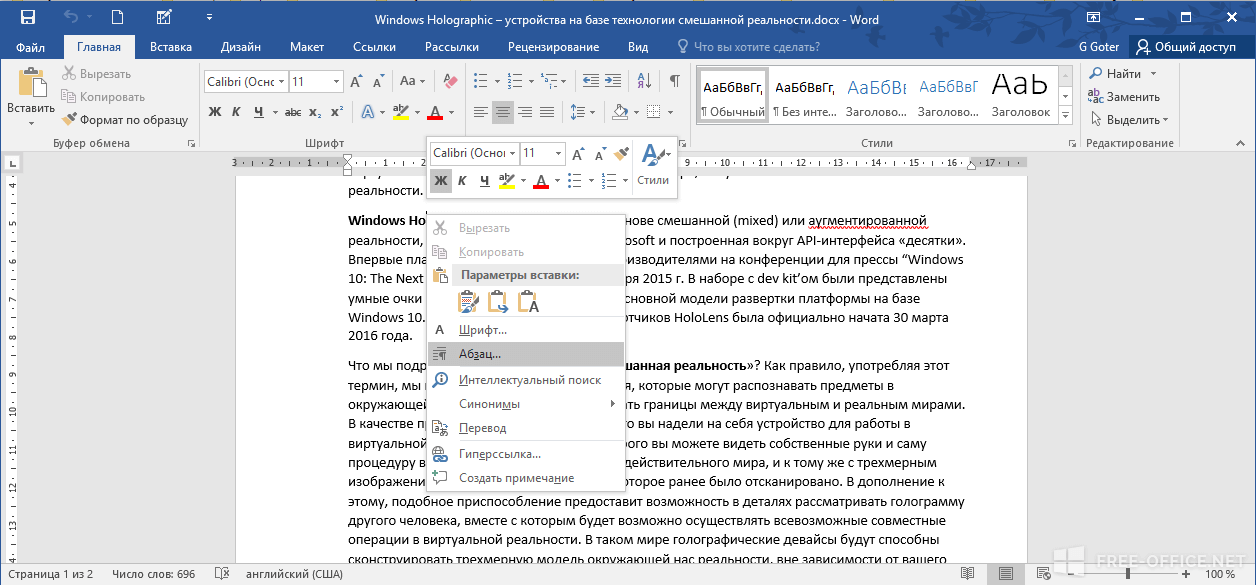Click Replace (Заменить) in Editing group
This screenshot has width=1256, height=585.
(1125, 97)
